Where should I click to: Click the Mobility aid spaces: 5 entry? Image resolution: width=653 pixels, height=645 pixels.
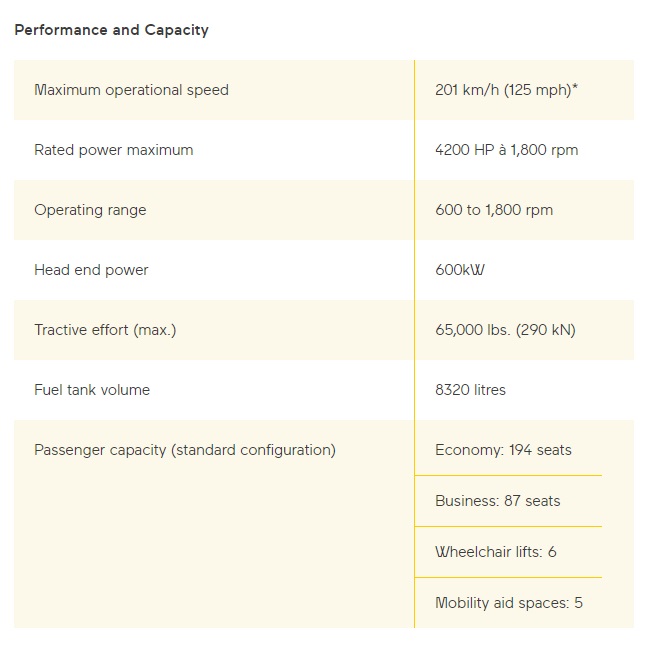click(x=509, y=603)
